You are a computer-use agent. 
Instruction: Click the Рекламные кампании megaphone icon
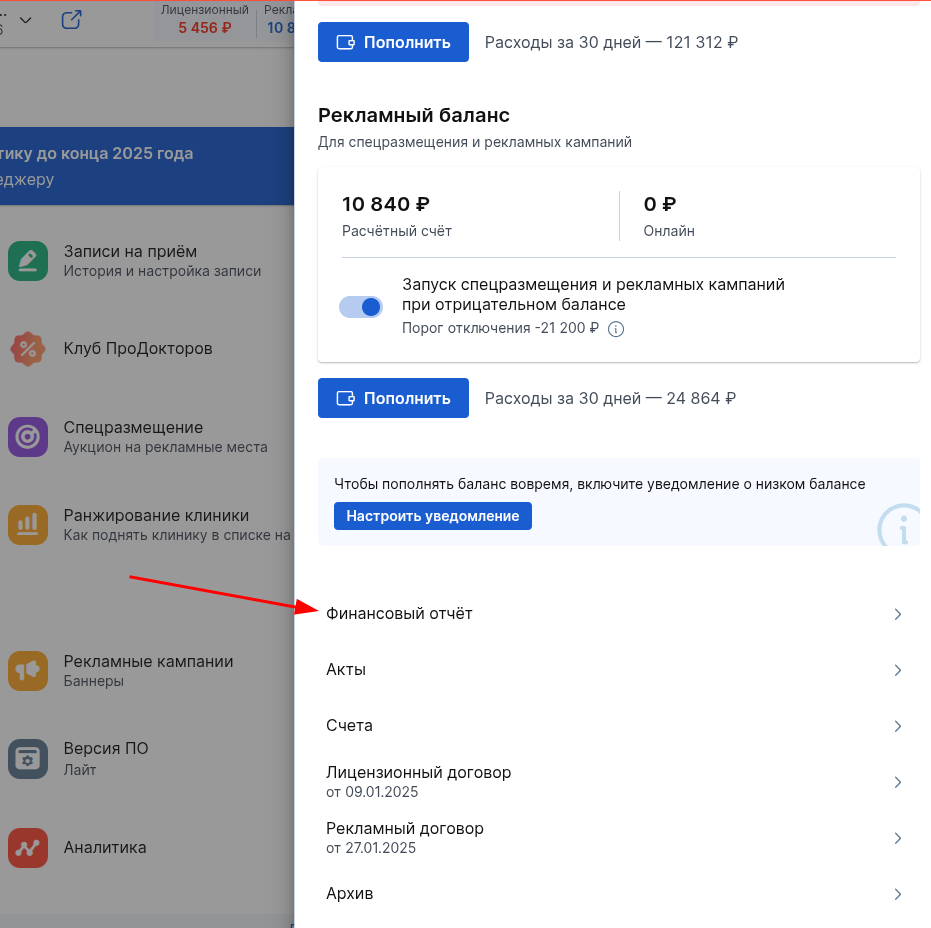(28, 671)
